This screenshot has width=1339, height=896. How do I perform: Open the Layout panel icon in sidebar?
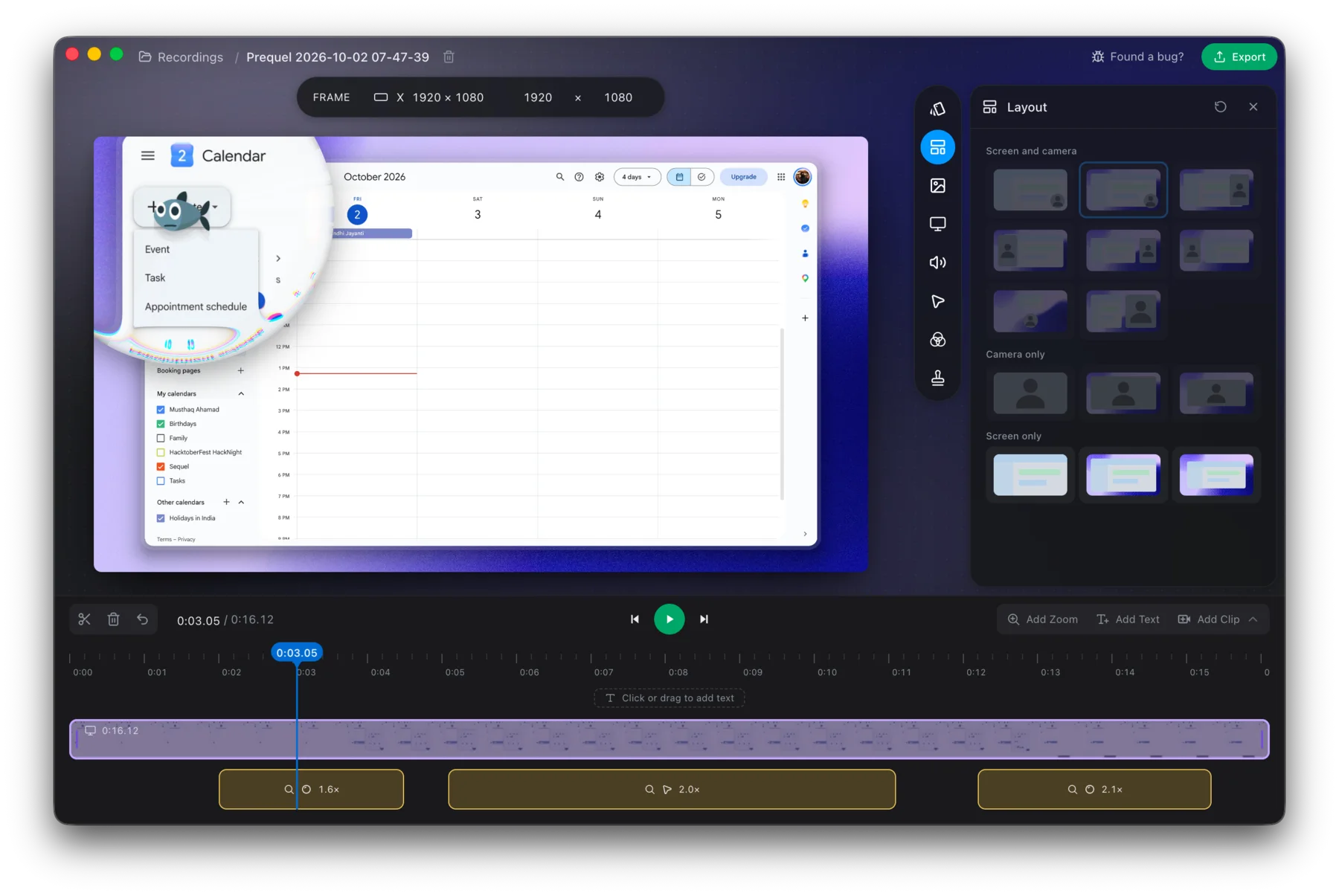pos(937,147)
